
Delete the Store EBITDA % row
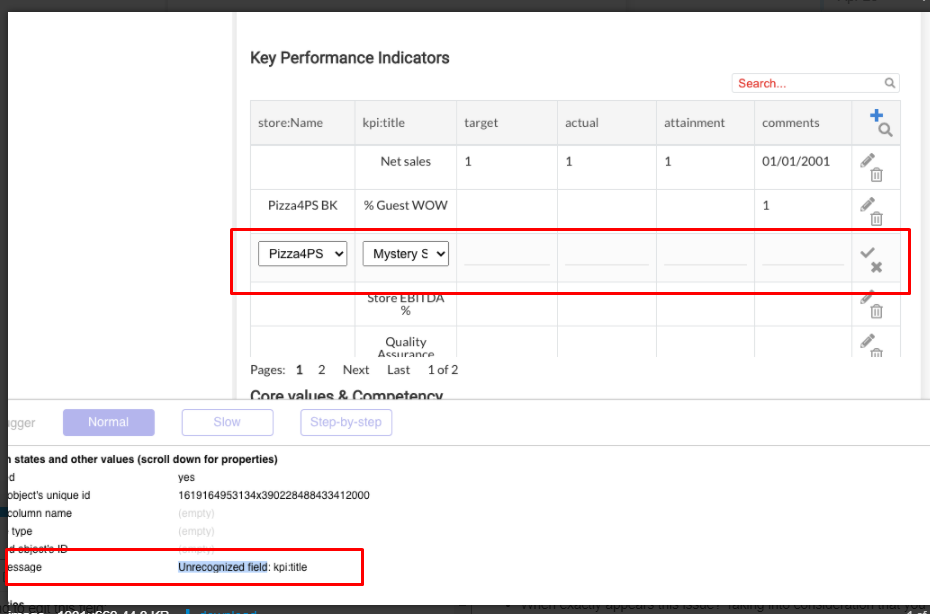click(877, 311)
